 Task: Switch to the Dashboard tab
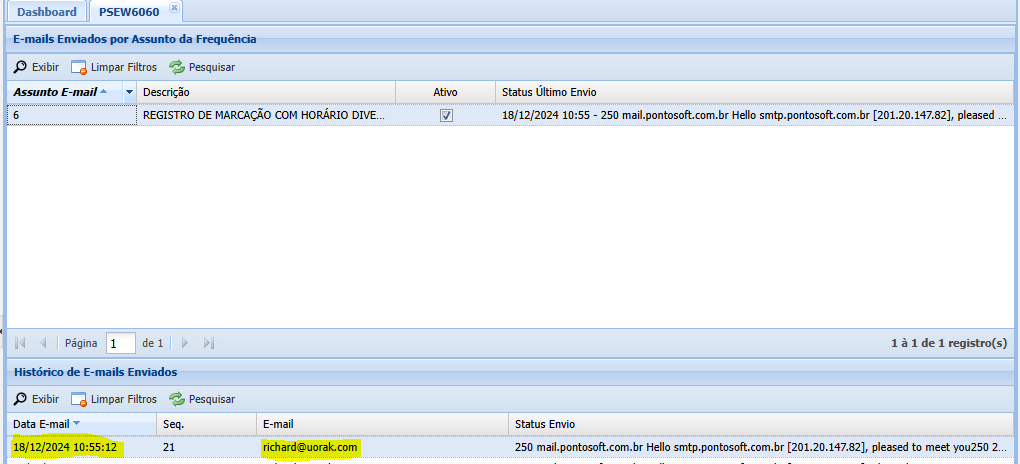[46, 12]
